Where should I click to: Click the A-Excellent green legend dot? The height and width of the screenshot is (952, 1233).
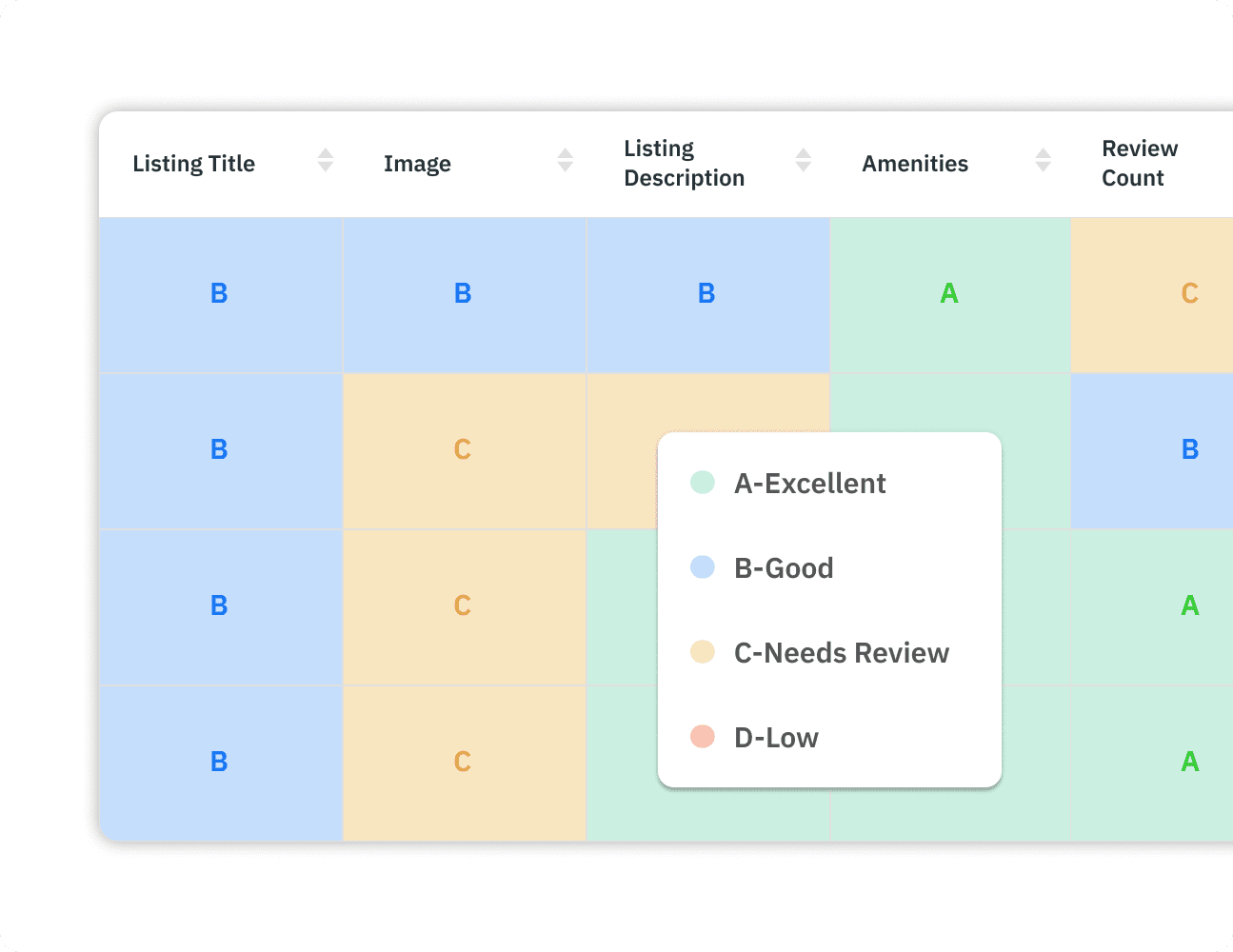(703, 483)
